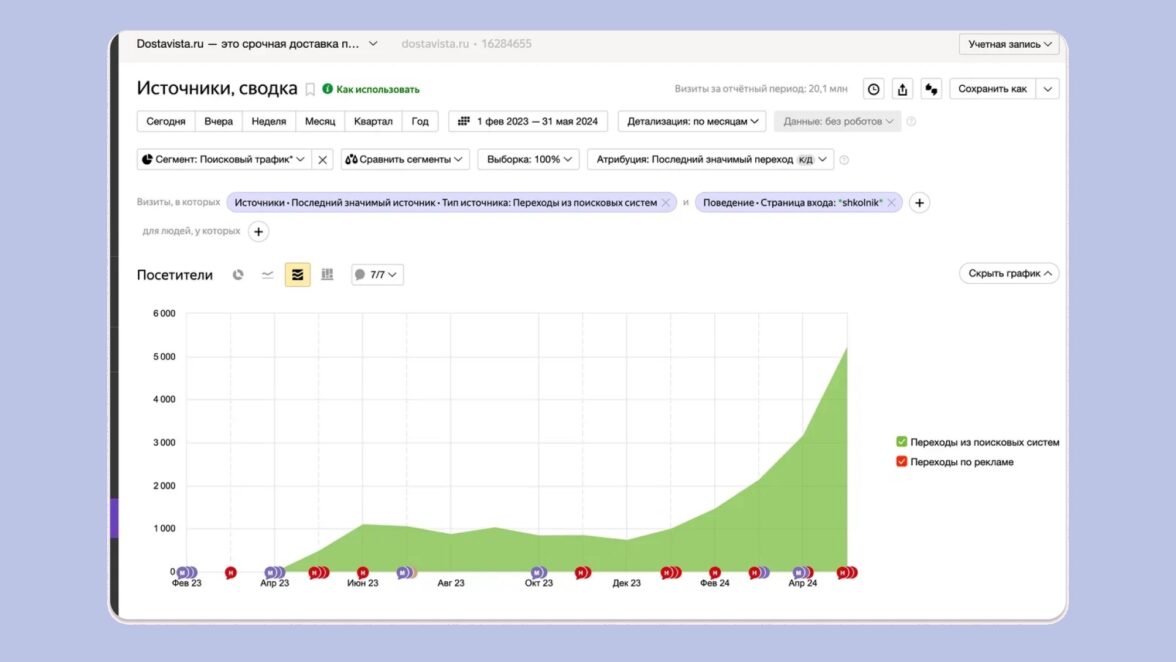Open the Сравнить сегменты dropdown
Screen dimensions: 1176x662
click(405, 159)
